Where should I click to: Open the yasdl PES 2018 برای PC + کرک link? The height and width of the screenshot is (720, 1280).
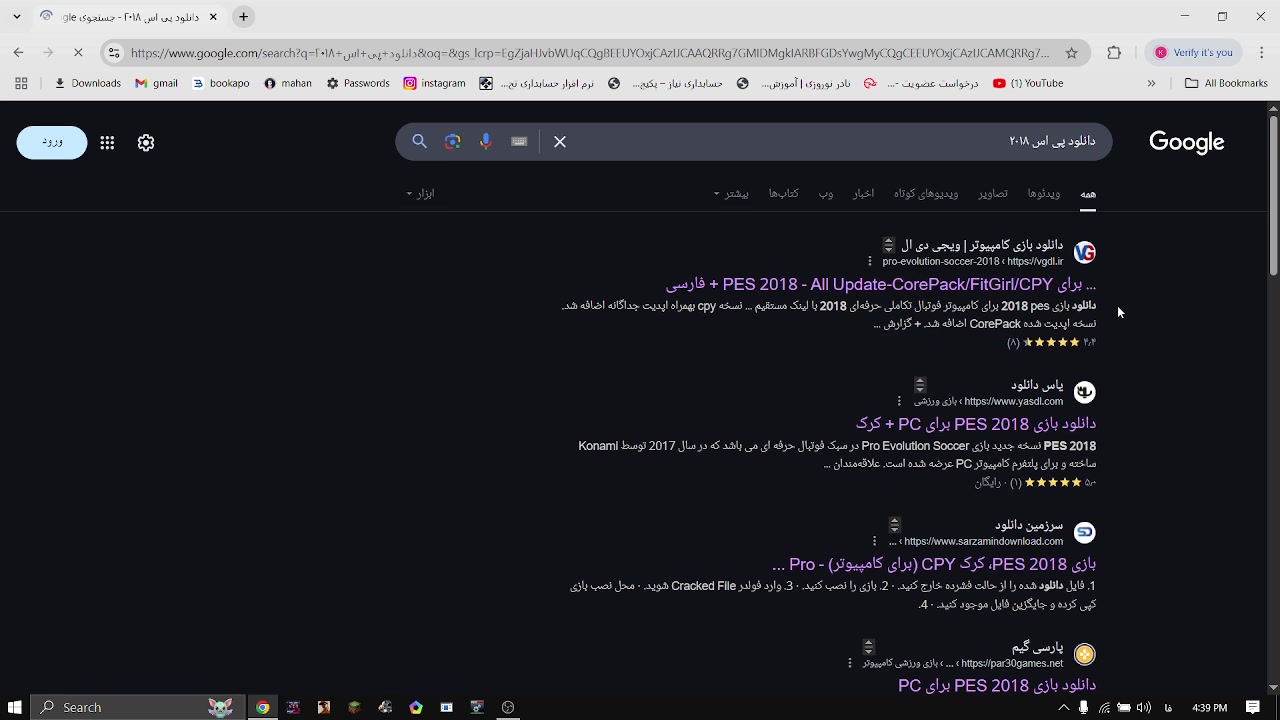pos(976,424)
